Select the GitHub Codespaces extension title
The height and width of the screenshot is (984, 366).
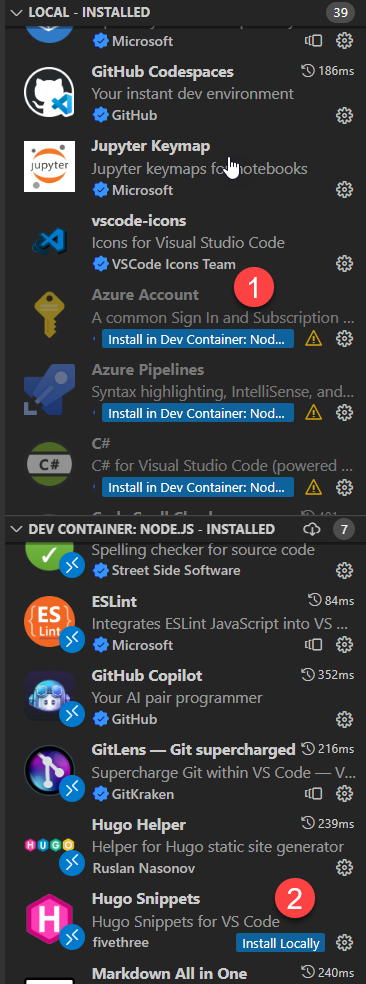163,72
